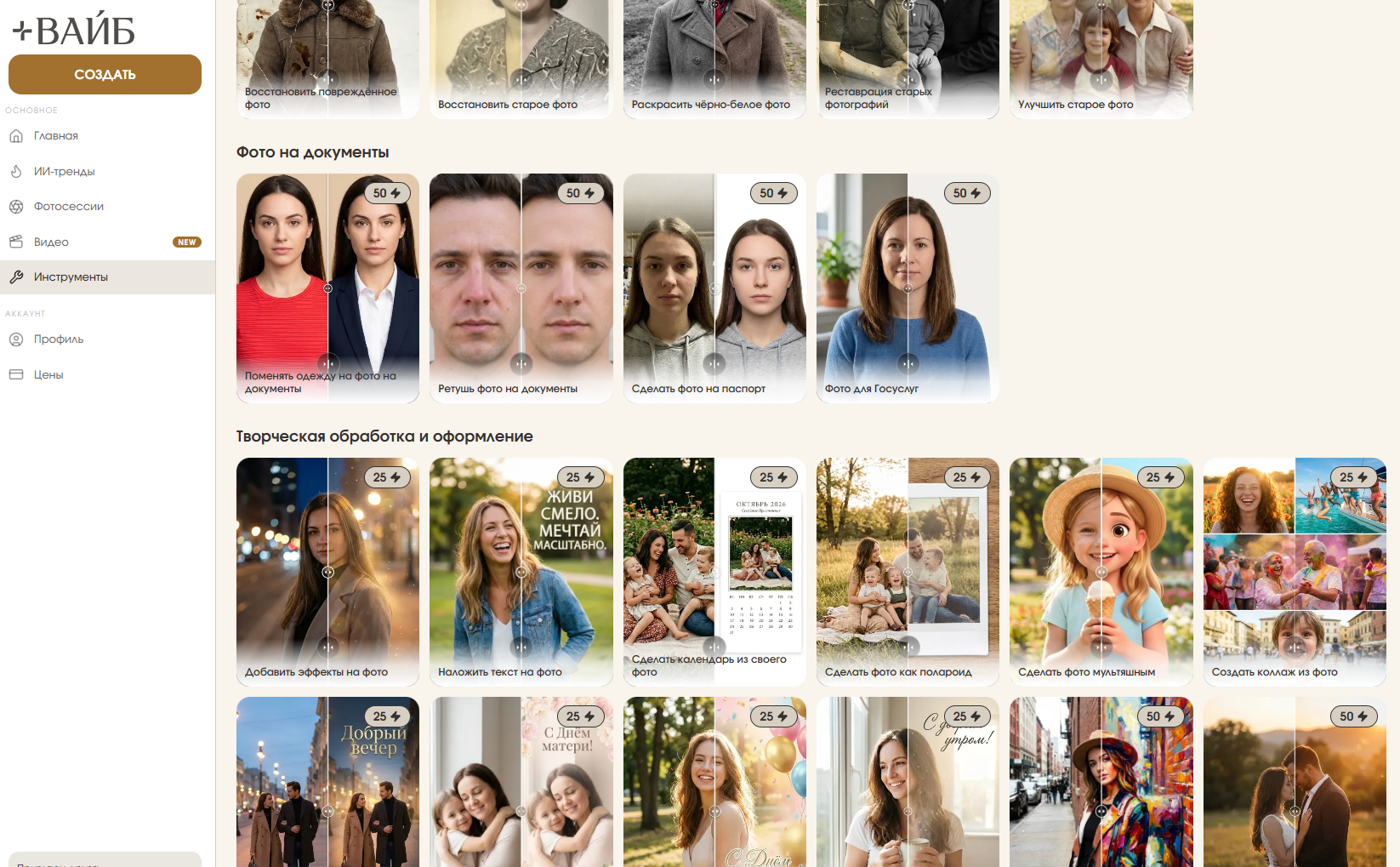
Task: Click the 50 credits badge on Ретушь card
Action: pyautogui.click(x=581, y=193)
